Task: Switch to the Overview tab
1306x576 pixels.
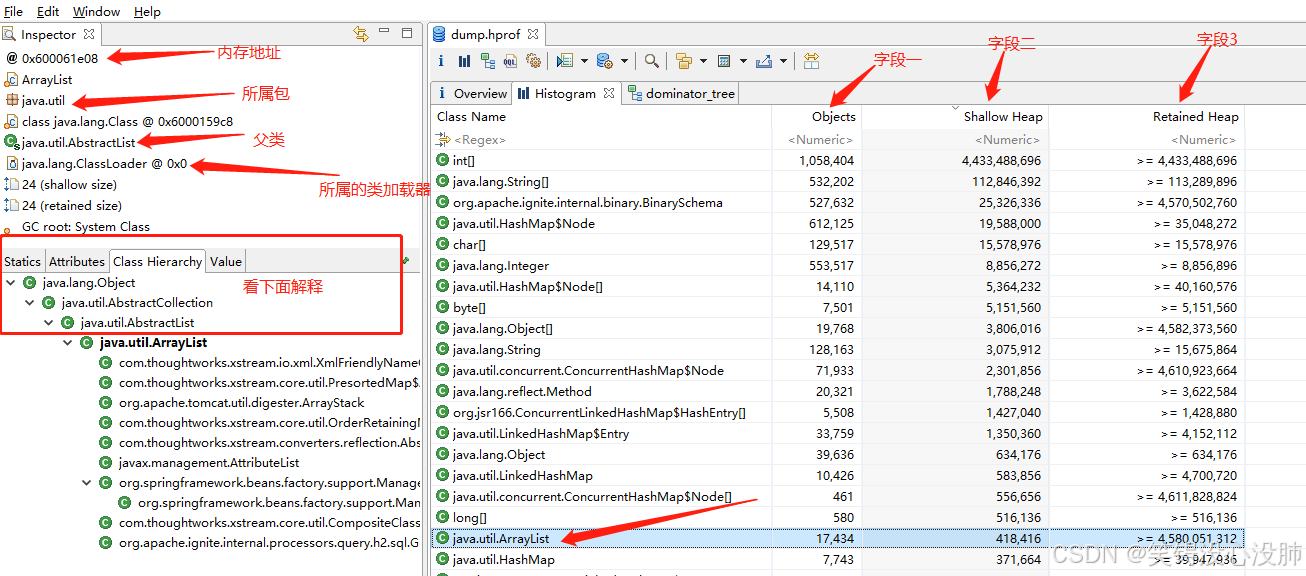Action: (x=471, y=93)
